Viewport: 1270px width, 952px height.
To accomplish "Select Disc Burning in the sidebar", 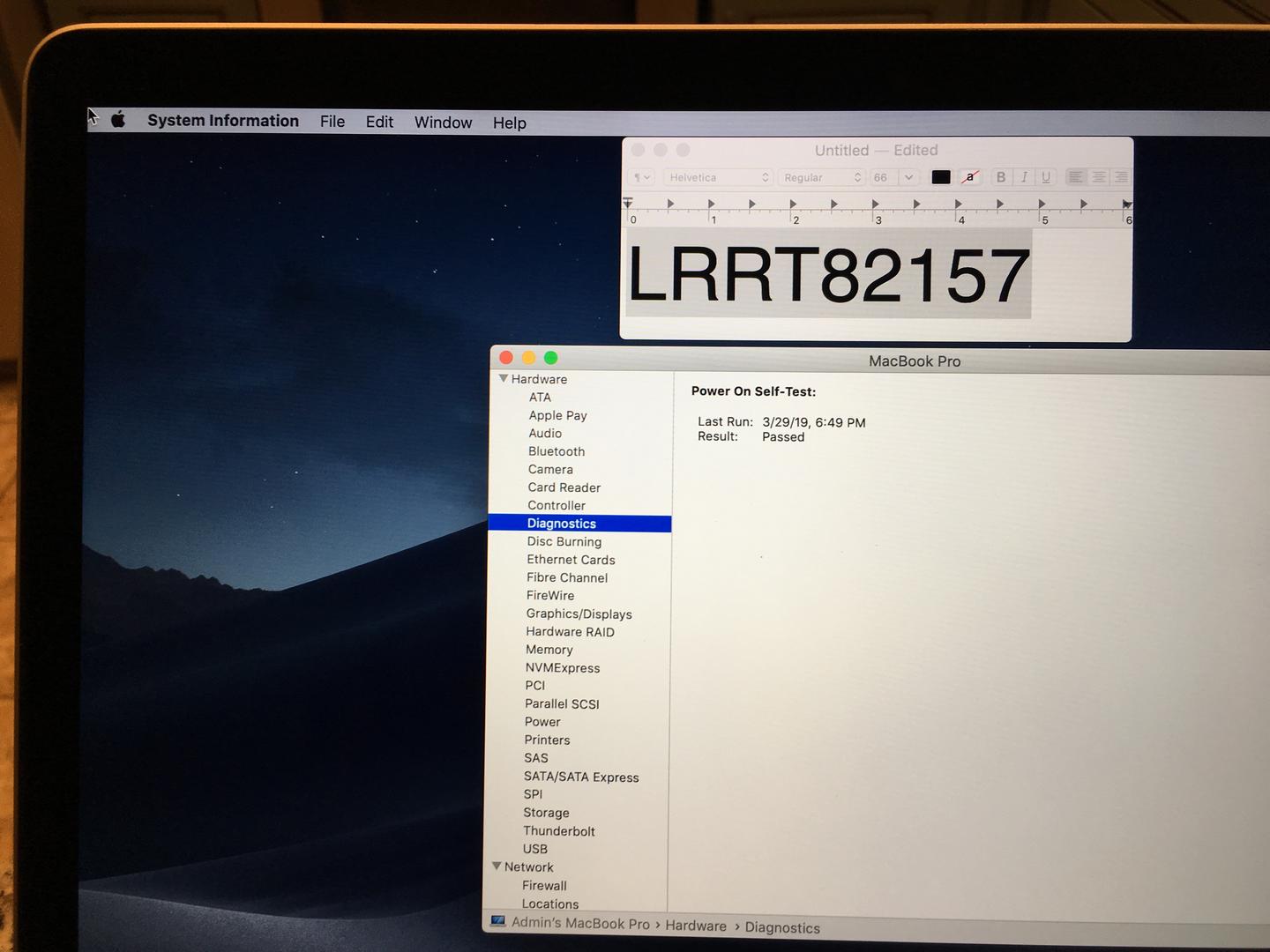I will tap(564, 542).
